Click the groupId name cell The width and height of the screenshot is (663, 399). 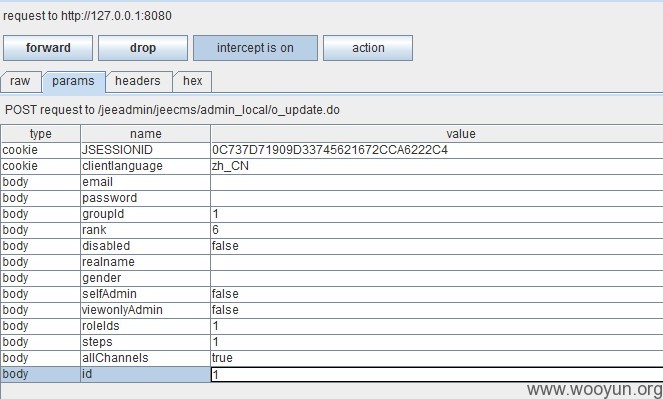pos(145,214)
